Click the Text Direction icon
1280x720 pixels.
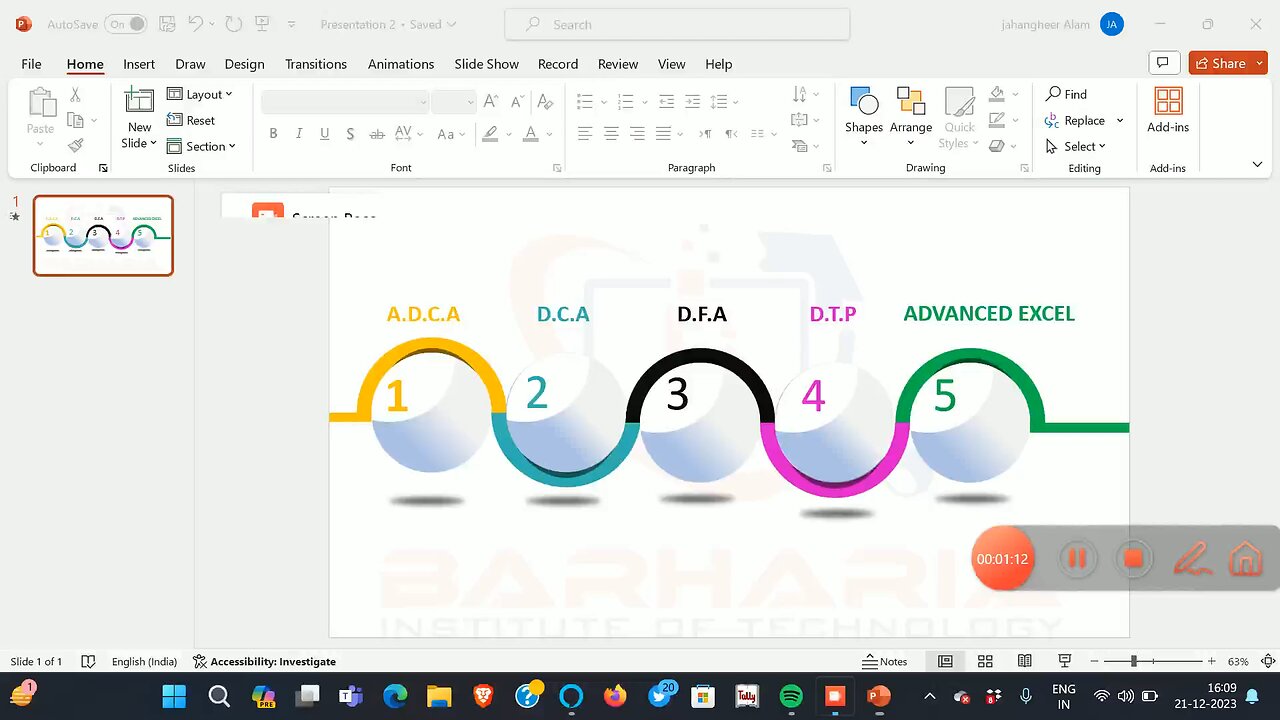tap(799, 94)
